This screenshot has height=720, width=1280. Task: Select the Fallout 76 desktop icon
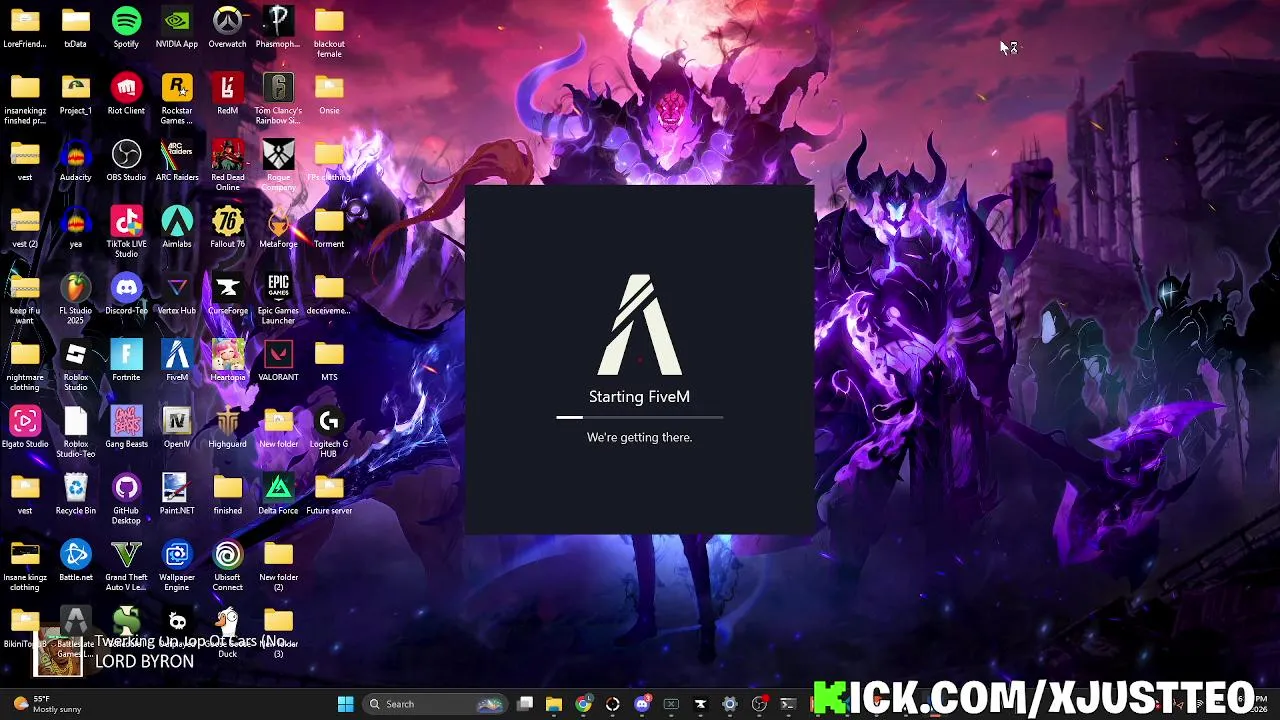coord(228,227)
